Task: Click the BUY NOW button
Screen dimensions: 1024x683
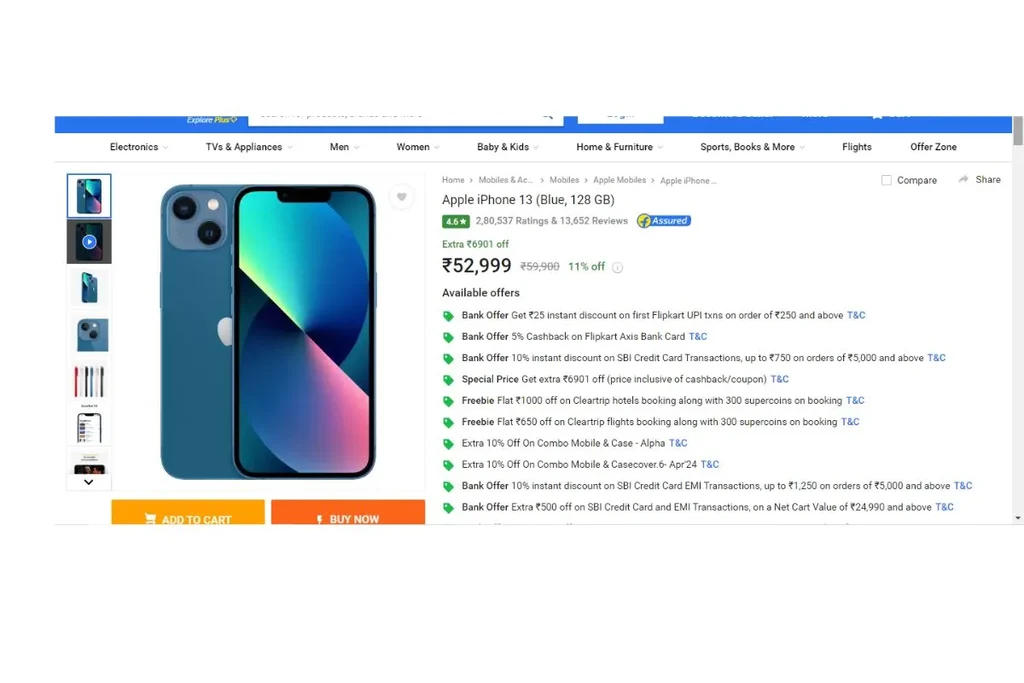Action: (x=348, y=512)
